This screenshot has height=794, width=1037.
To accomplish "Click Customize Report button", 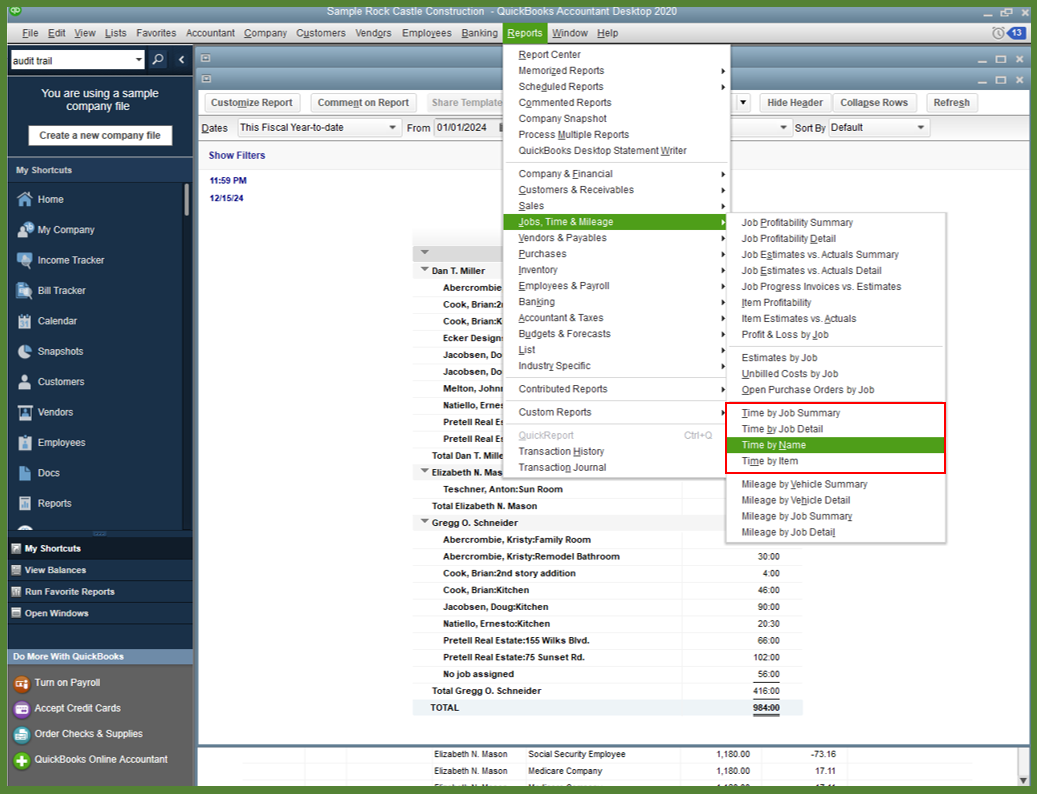I will pyautogui.click(x=251, y=102).
